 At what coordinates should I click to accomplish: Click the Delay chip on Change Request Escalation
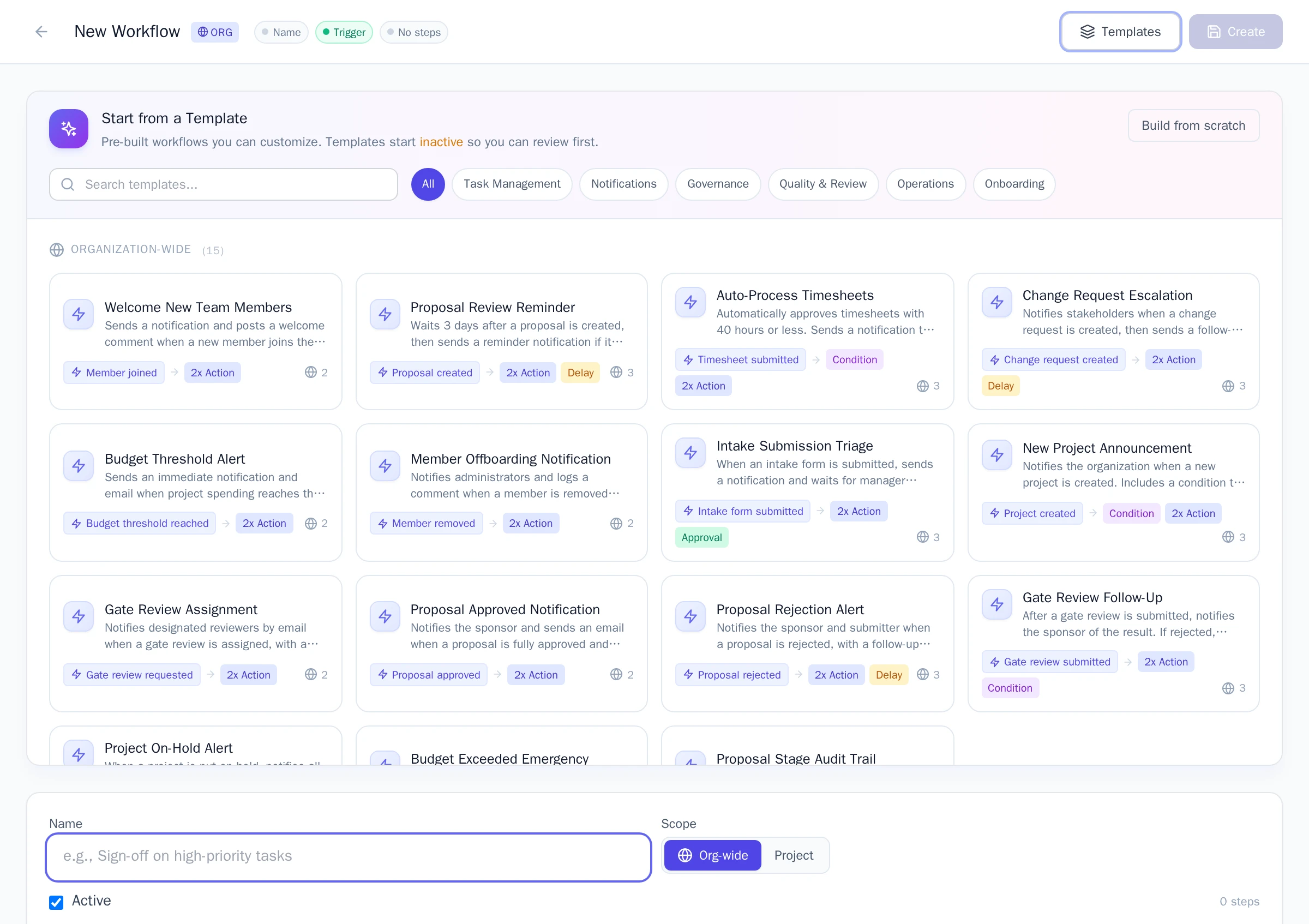1000,386
